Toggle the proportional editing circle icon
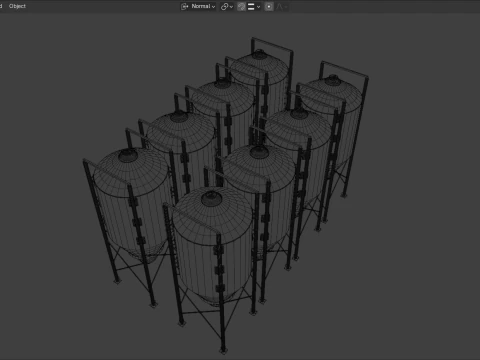The width and height of the screenshot is (480, 360). [269, 6]
